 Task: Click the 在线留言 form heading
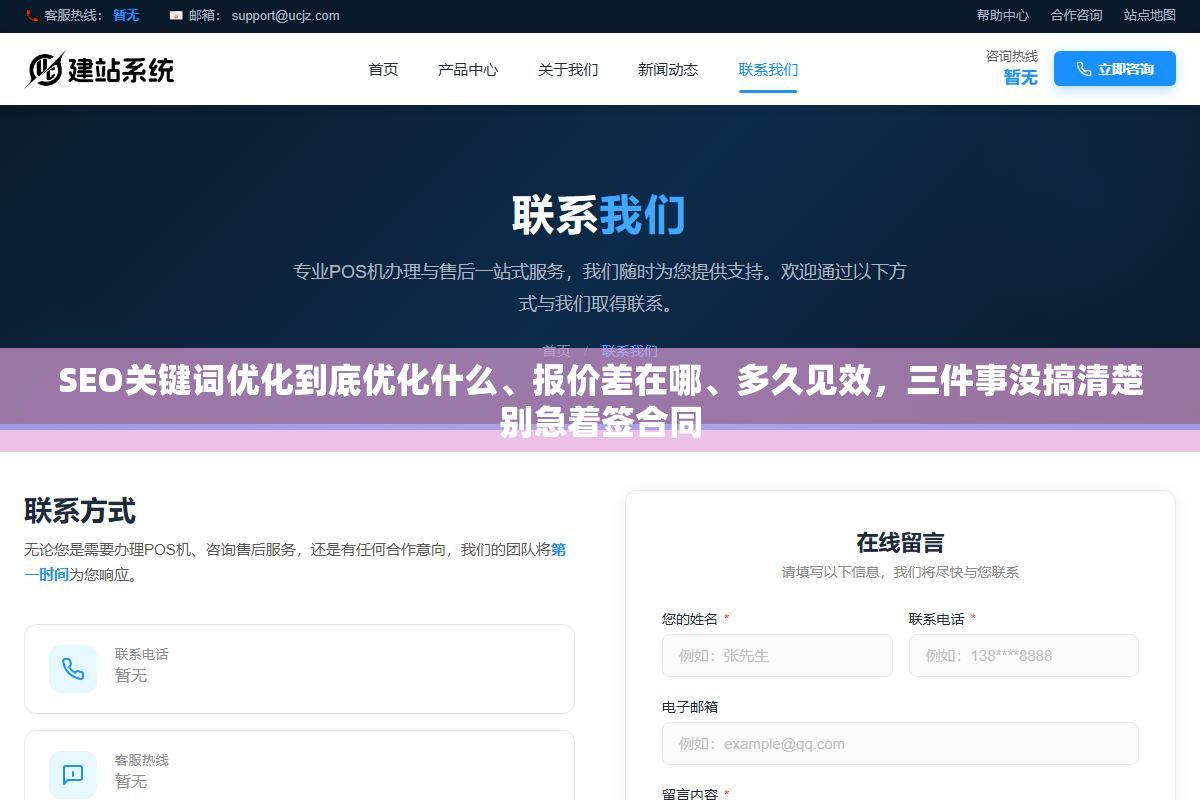900,543
